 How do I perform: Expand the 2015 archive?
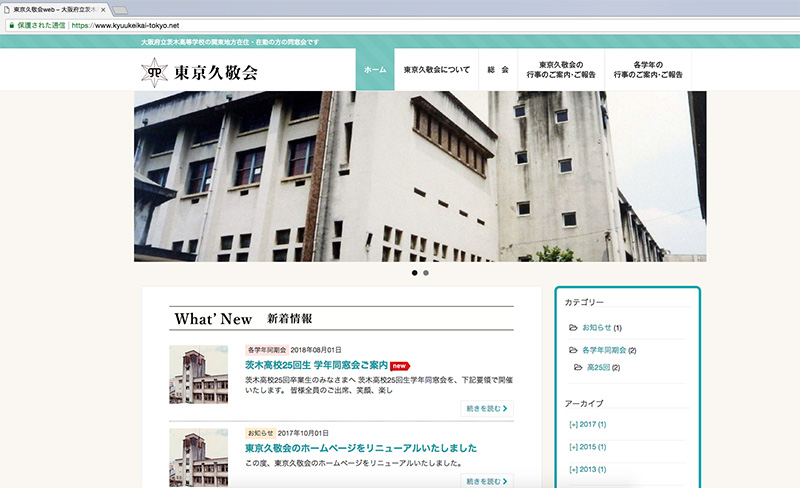[x=587, y=447]
